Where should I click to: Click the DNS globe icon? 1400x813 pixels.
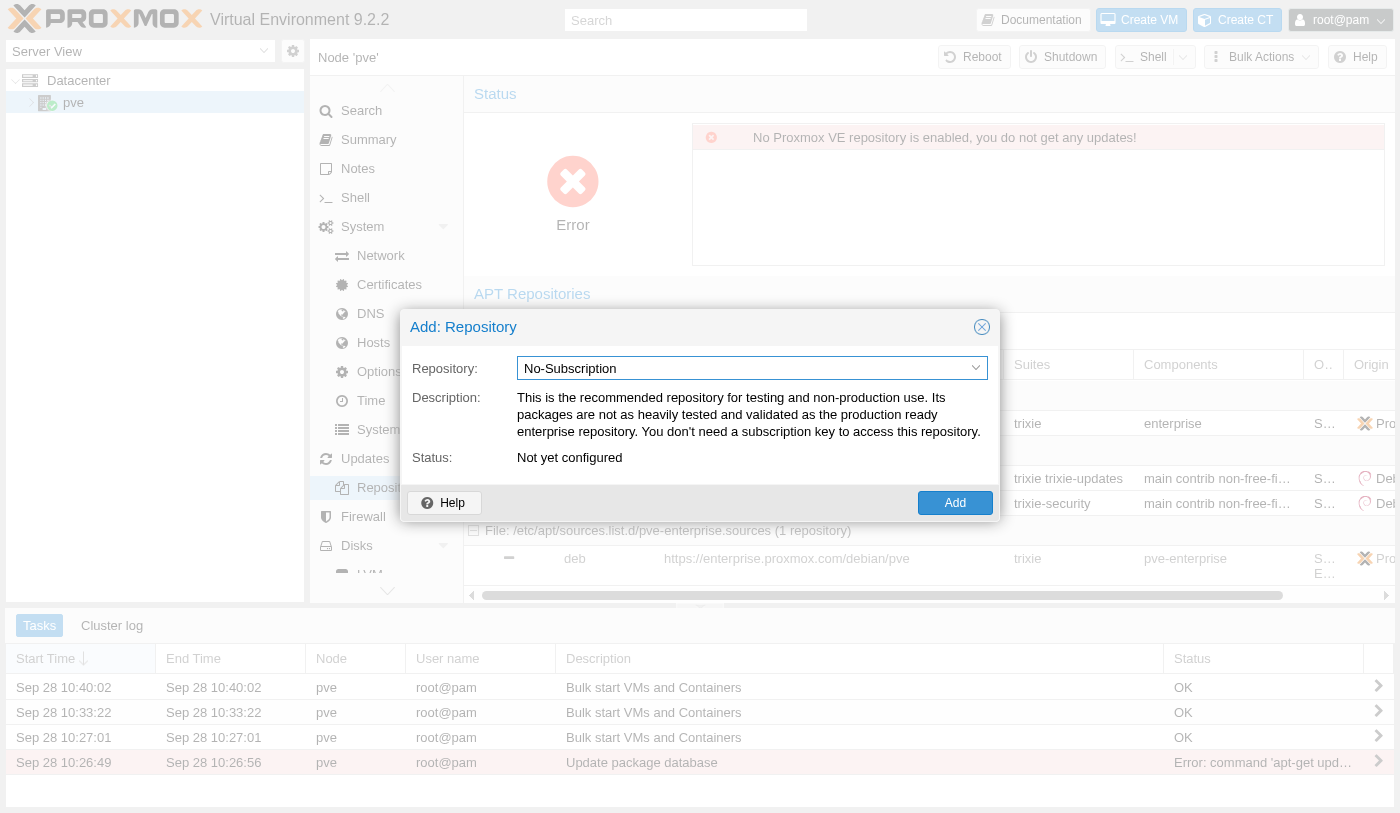click(x=342, y=314)
